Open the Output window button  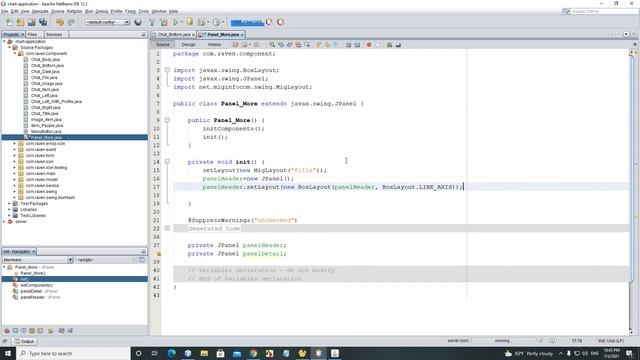(24, 342)
